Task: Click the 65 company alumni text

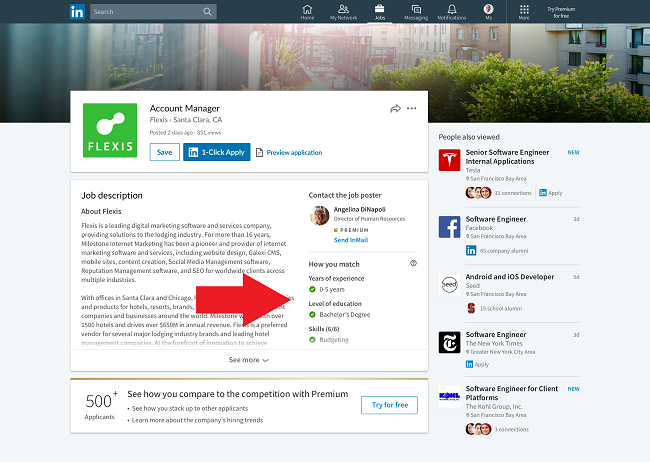Action: [x=504, y=251]
